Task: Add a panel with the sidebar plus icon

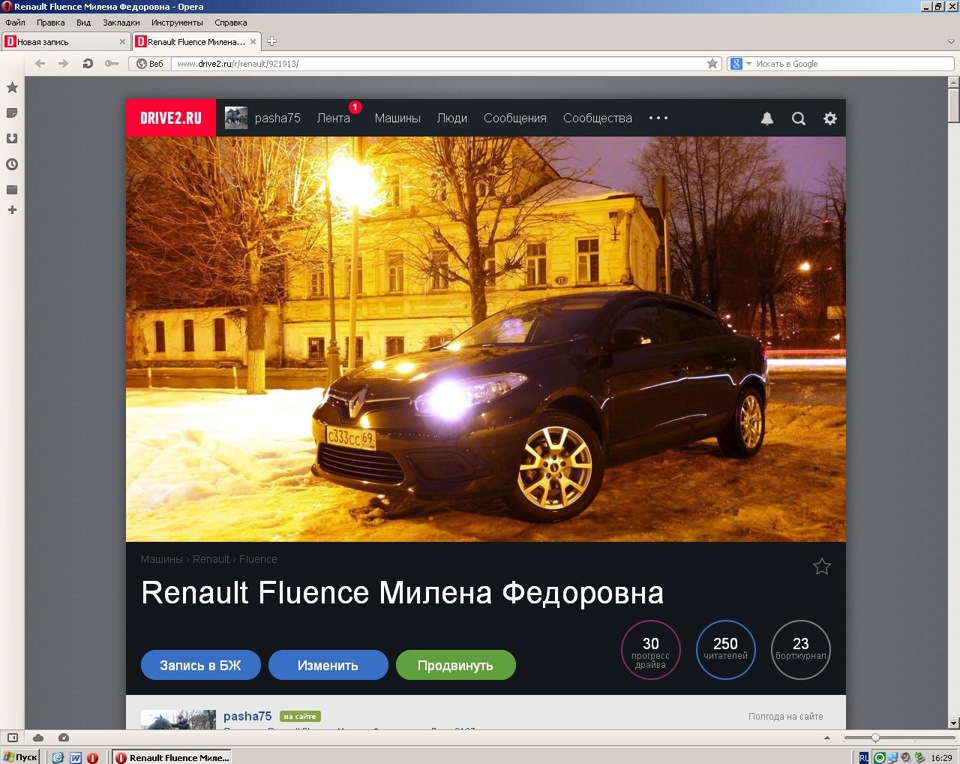Action: pyautogui.click(x=12, y=210)
